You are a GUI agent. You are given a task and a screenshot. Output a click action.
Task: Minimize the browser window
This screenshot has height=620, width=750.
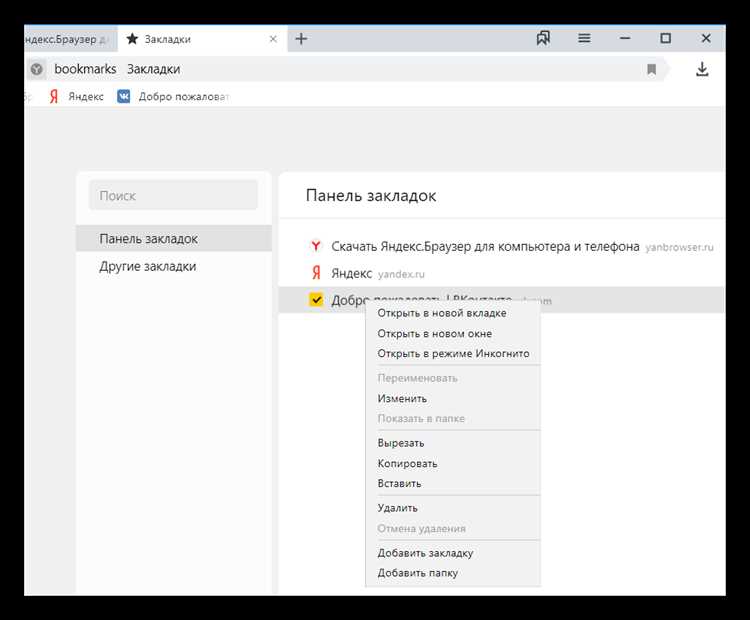(625, 38)
